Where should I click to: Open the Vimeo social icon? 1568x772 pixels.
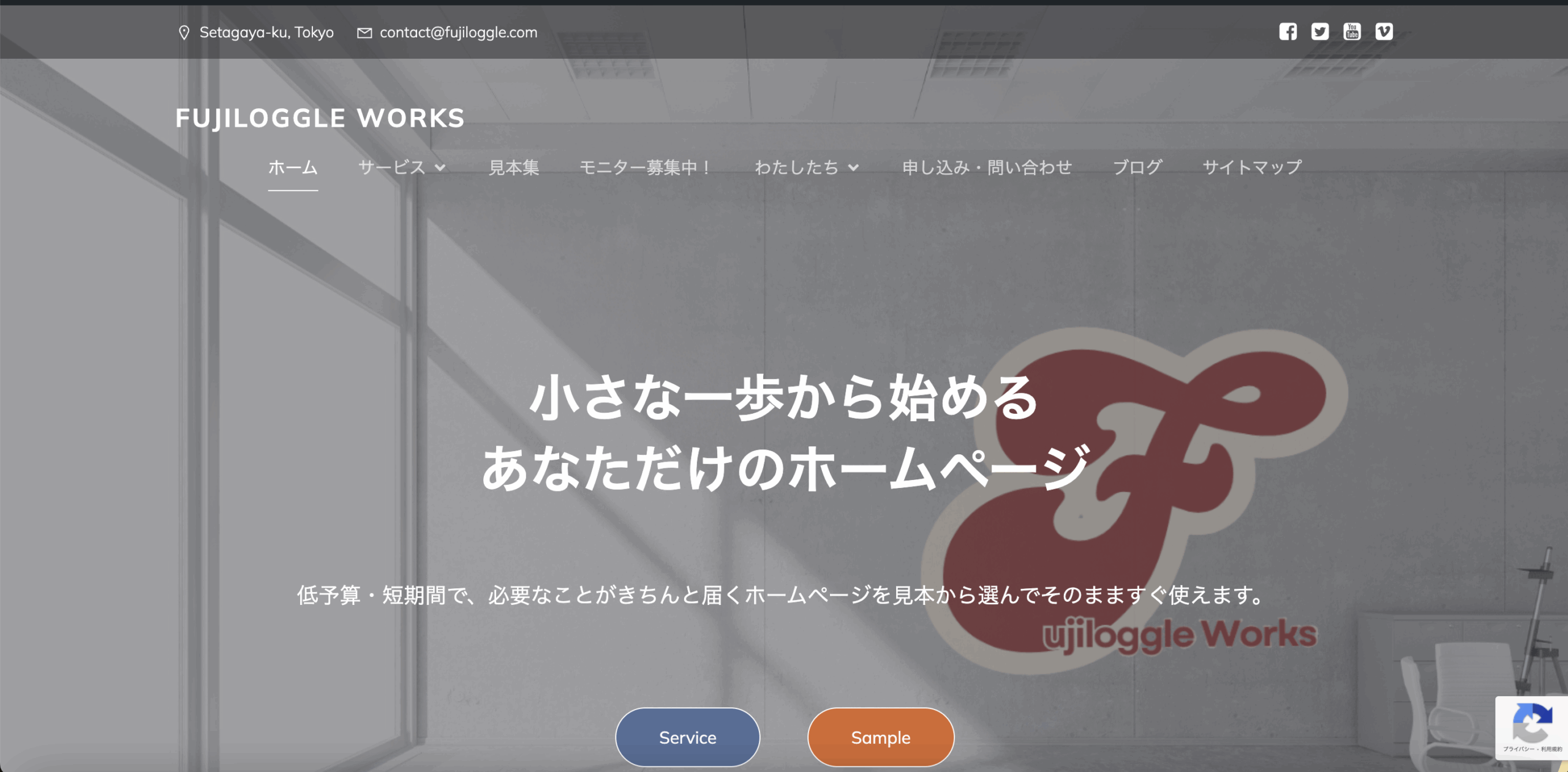pos(1384,32)
